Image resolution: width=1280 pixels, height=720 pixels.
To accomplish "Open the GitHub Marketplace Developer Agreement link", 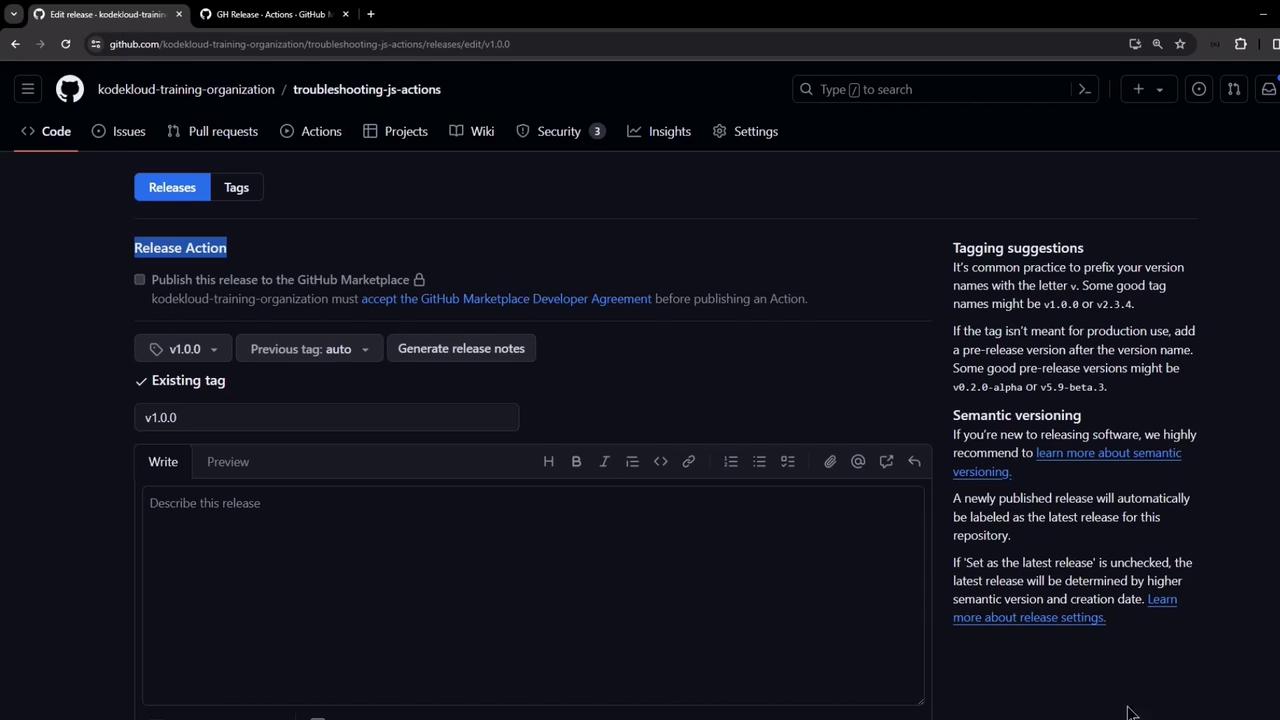I will pyautogui.click(x=506, y=299).
